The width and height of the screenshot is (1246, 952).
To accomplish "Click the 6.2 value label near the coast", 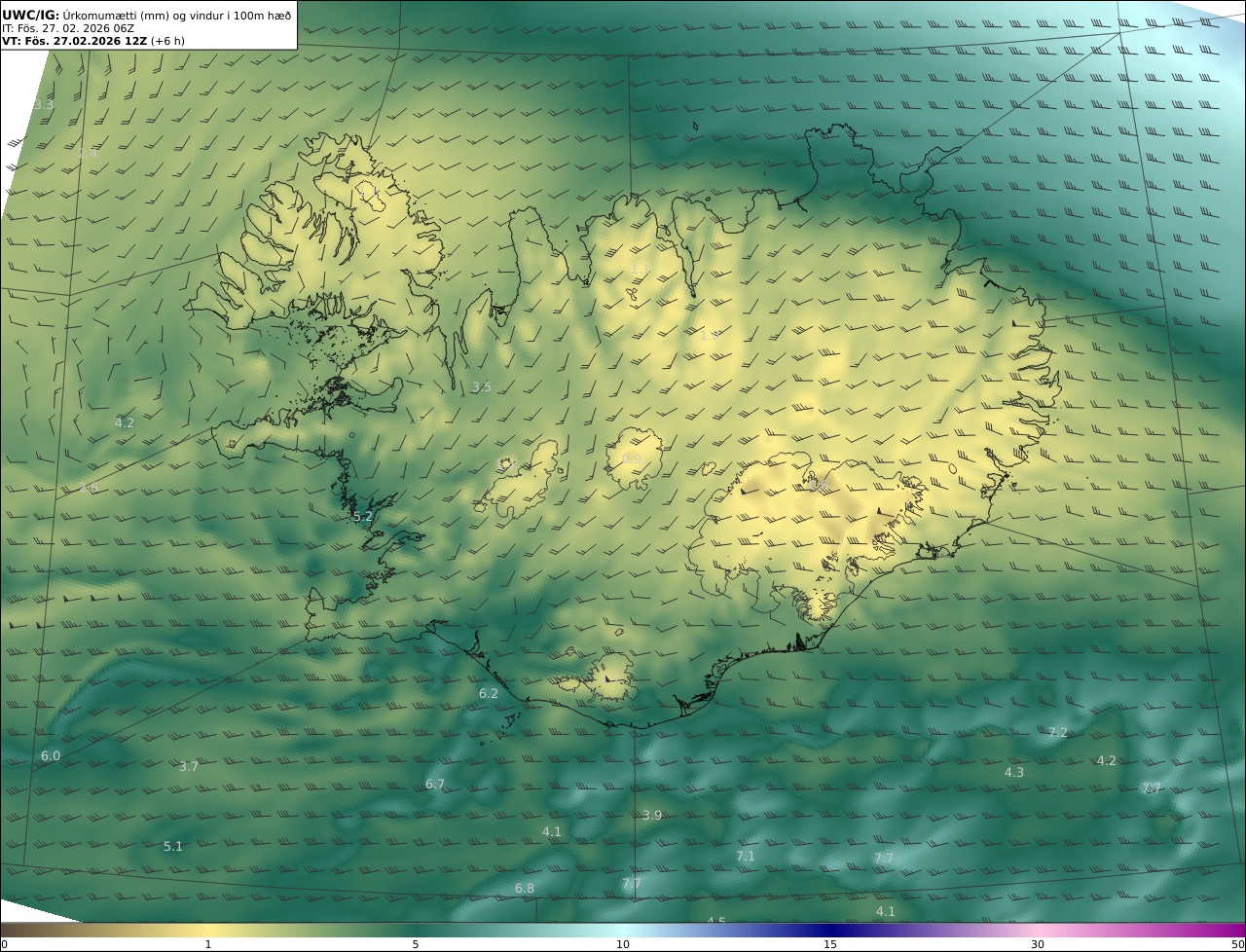I will 489,694.
